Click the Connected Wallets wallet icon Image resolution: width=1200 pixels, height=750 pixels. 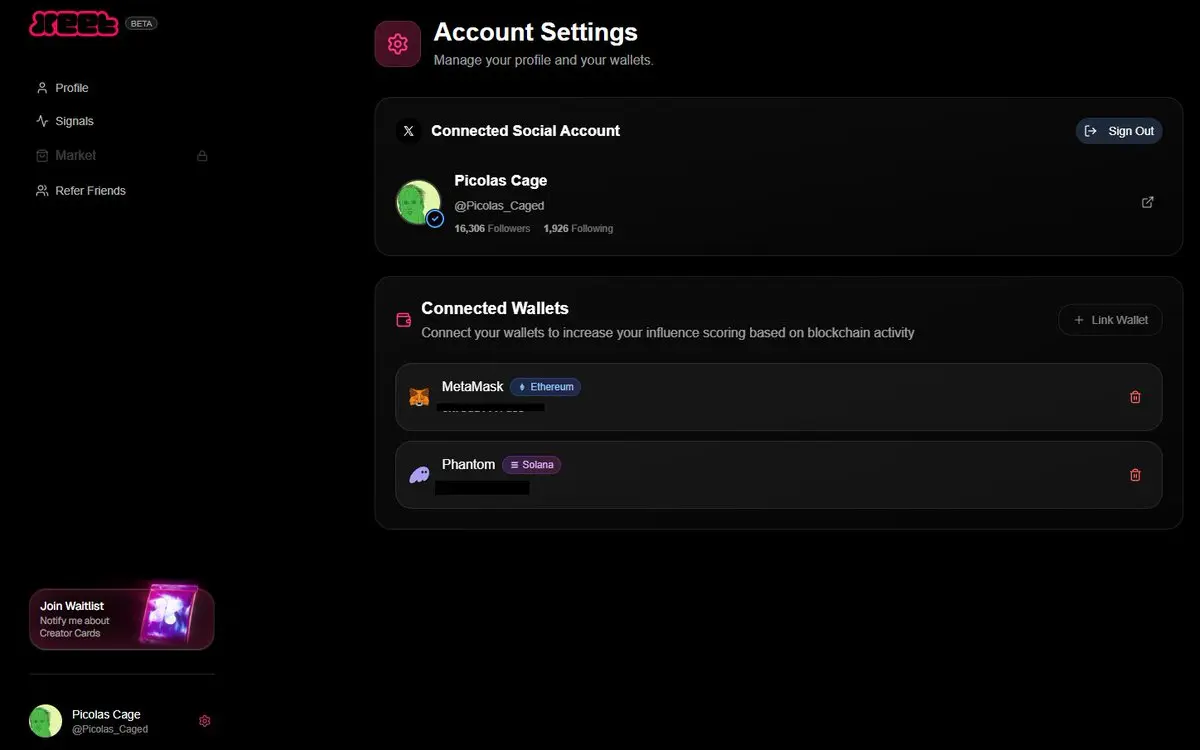[x=404, y=320]
